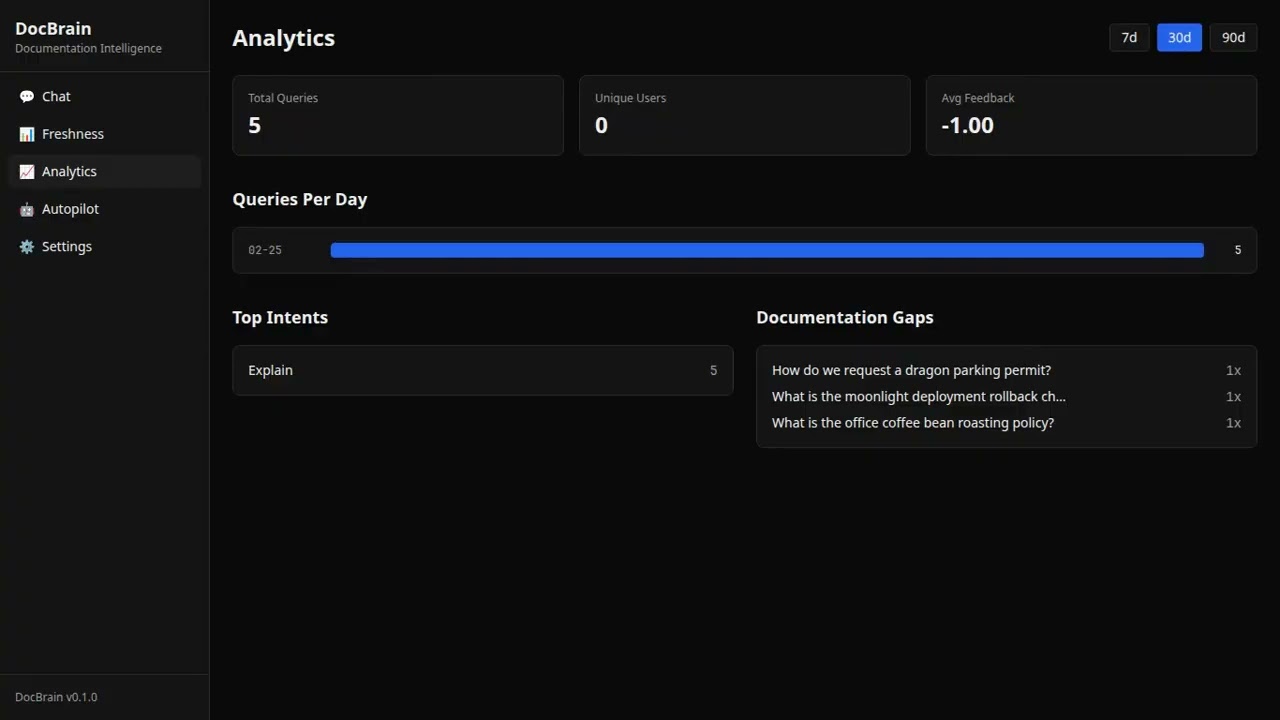Open the Chat page
This screenshot has width=1280, height=720.
coord(57,97)
